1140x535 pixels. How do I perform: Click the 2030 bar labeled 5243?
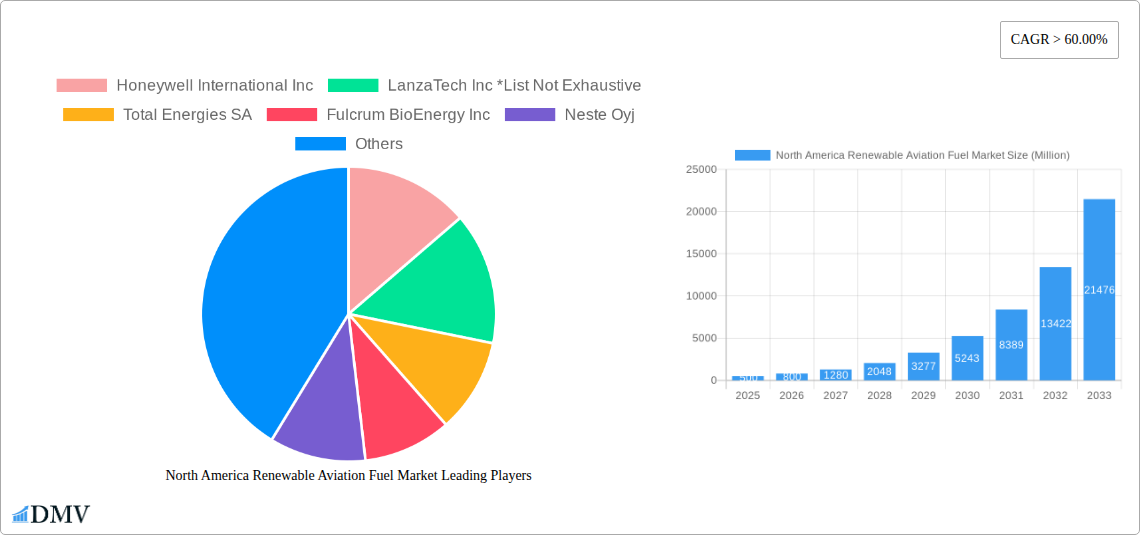coord(968,358)
